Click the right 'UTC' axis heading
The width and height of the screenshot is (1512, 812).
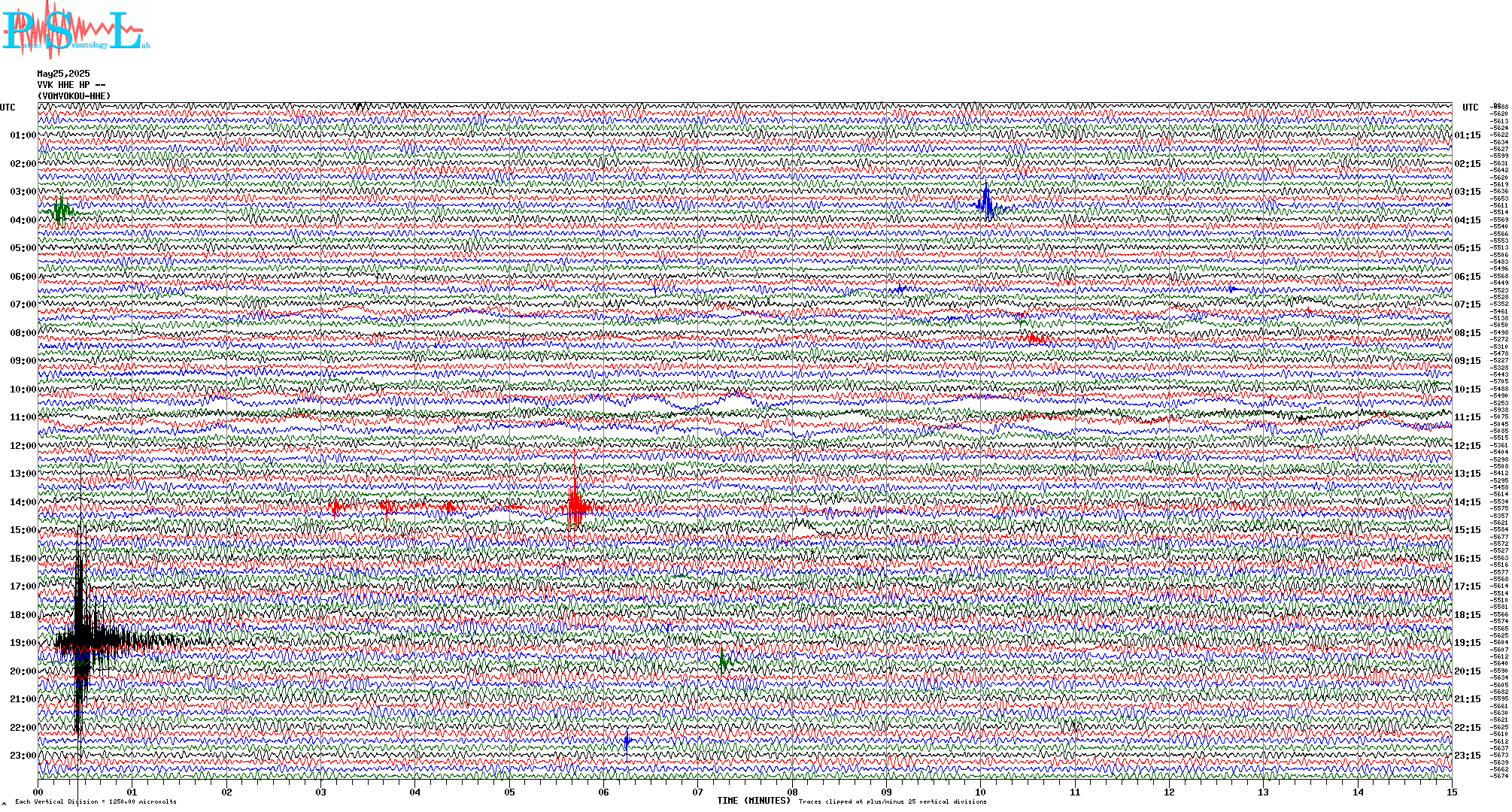pyautogui.click(x=1470, y=108)
